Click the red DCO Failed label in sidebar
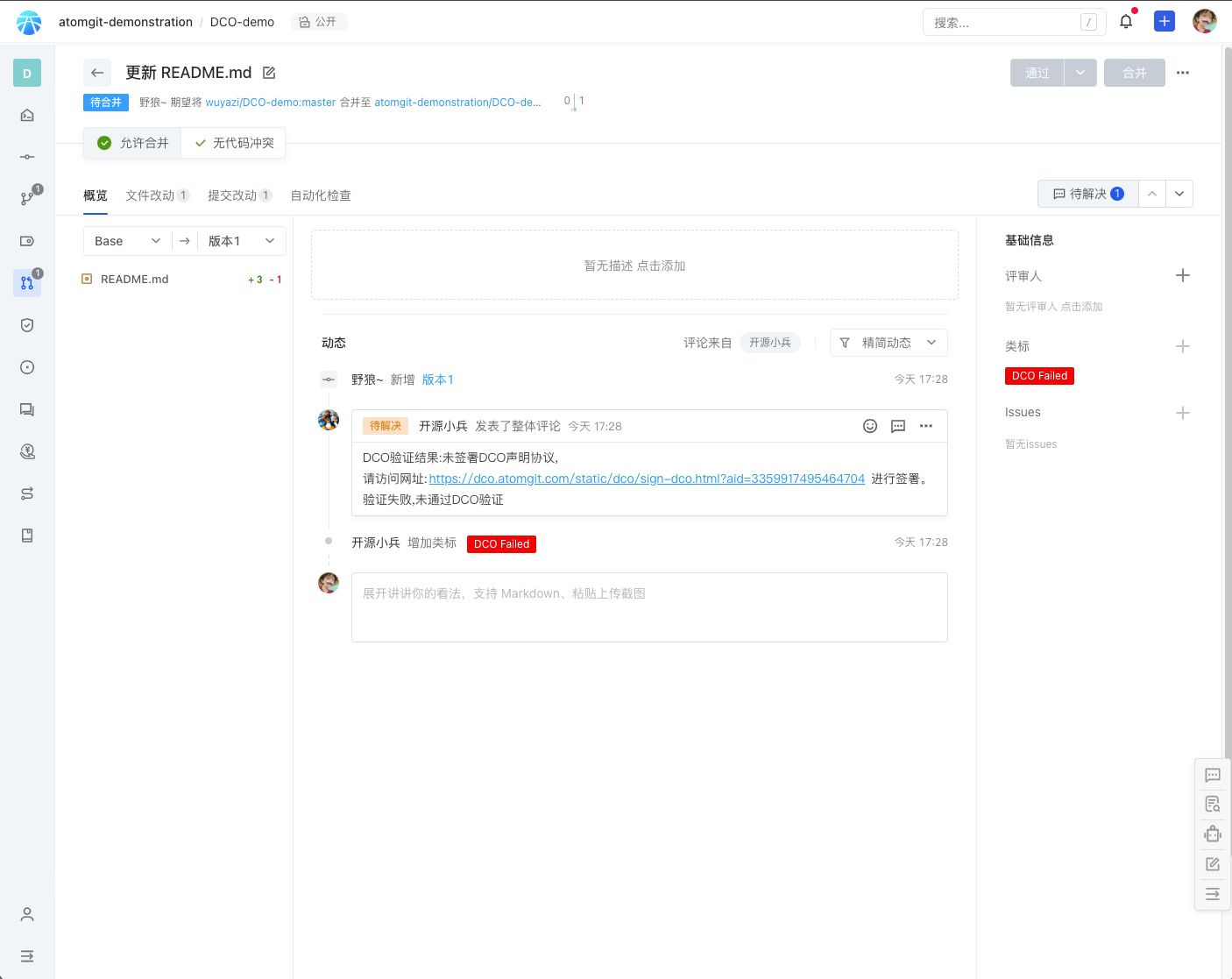The height and width of the screenshot is (979, 1232). point(1039,376)
